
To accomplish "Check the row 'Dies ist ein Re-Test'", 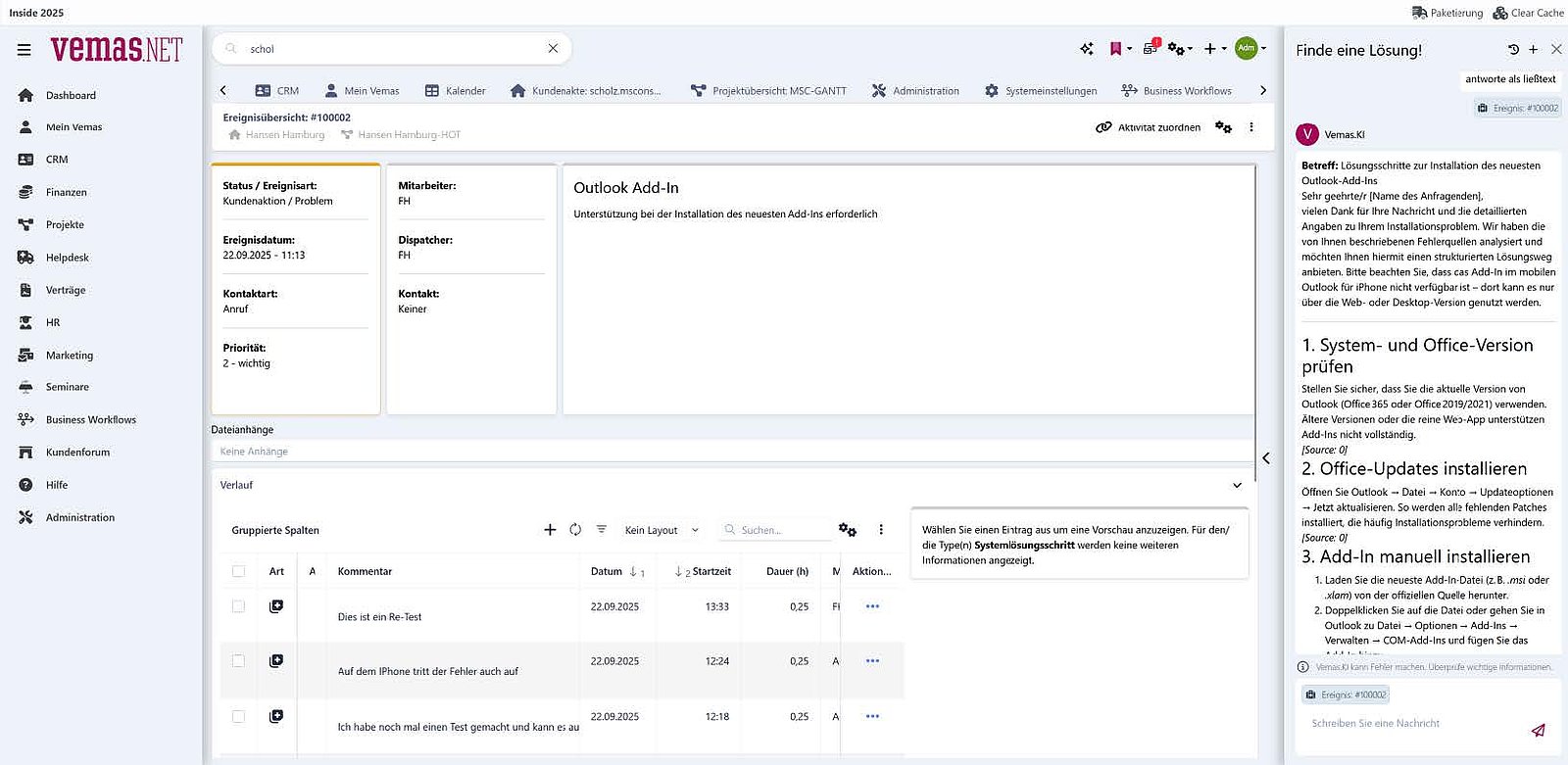I will 238,606.
